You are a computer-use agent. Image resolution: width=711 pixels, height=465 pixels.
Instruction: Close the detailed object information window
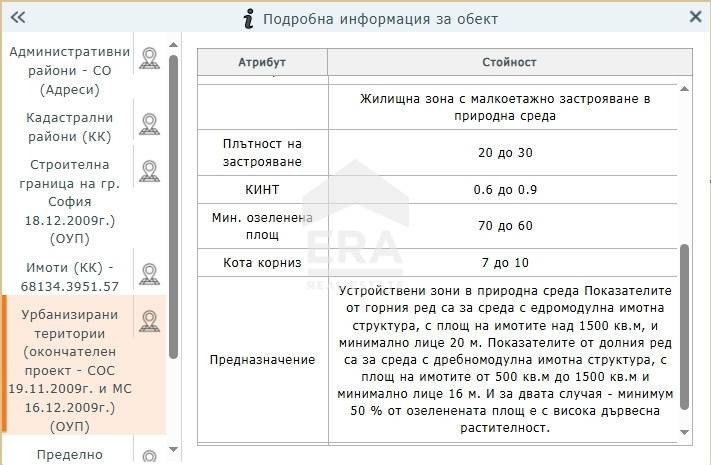point(695,17)
